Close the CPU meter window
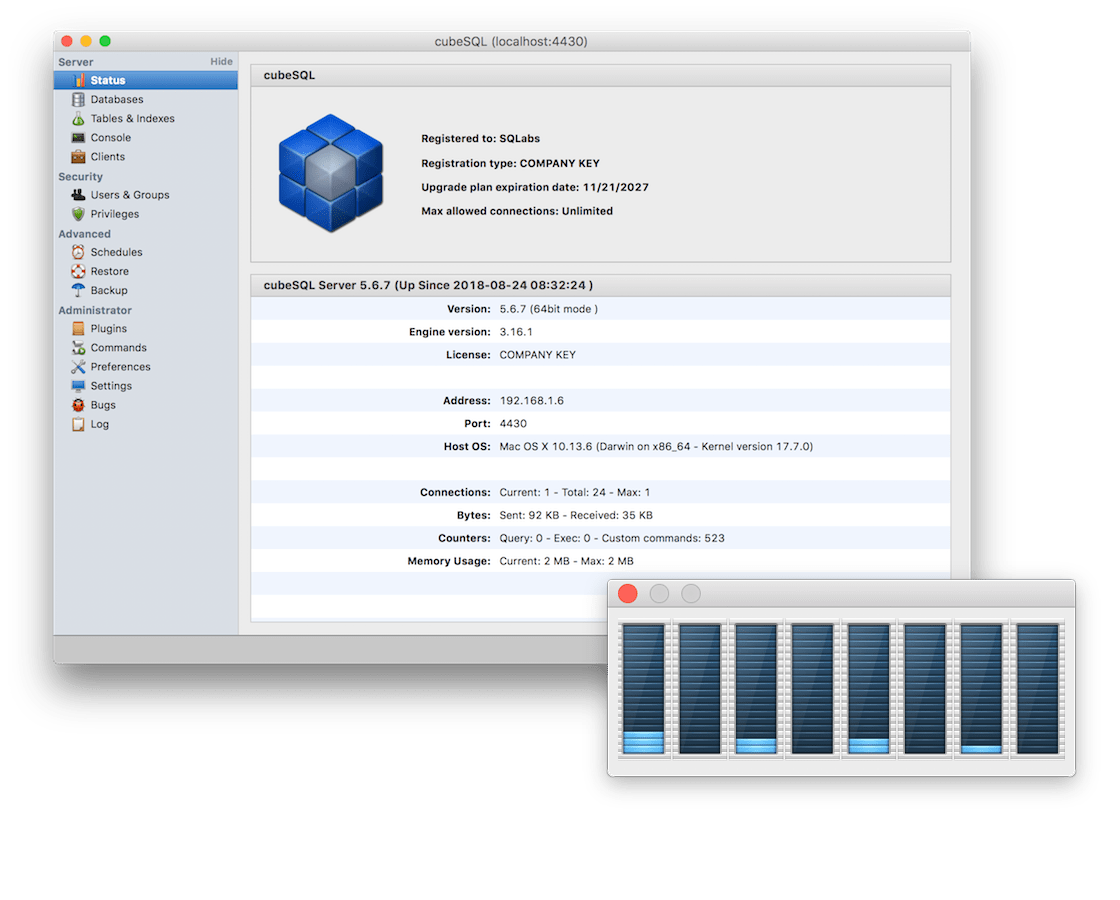This screenshot has height=900, width=1120. 628,594
